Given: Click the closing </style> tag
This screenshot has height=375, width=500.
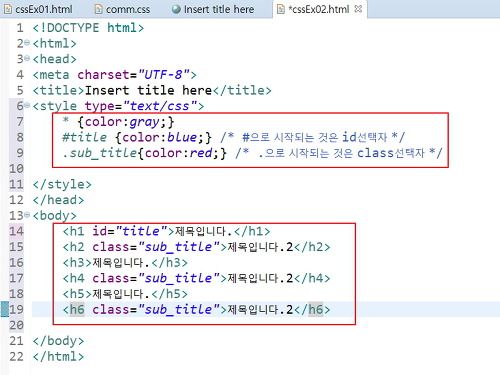Looking at the screenshot, I should (62, 184).
